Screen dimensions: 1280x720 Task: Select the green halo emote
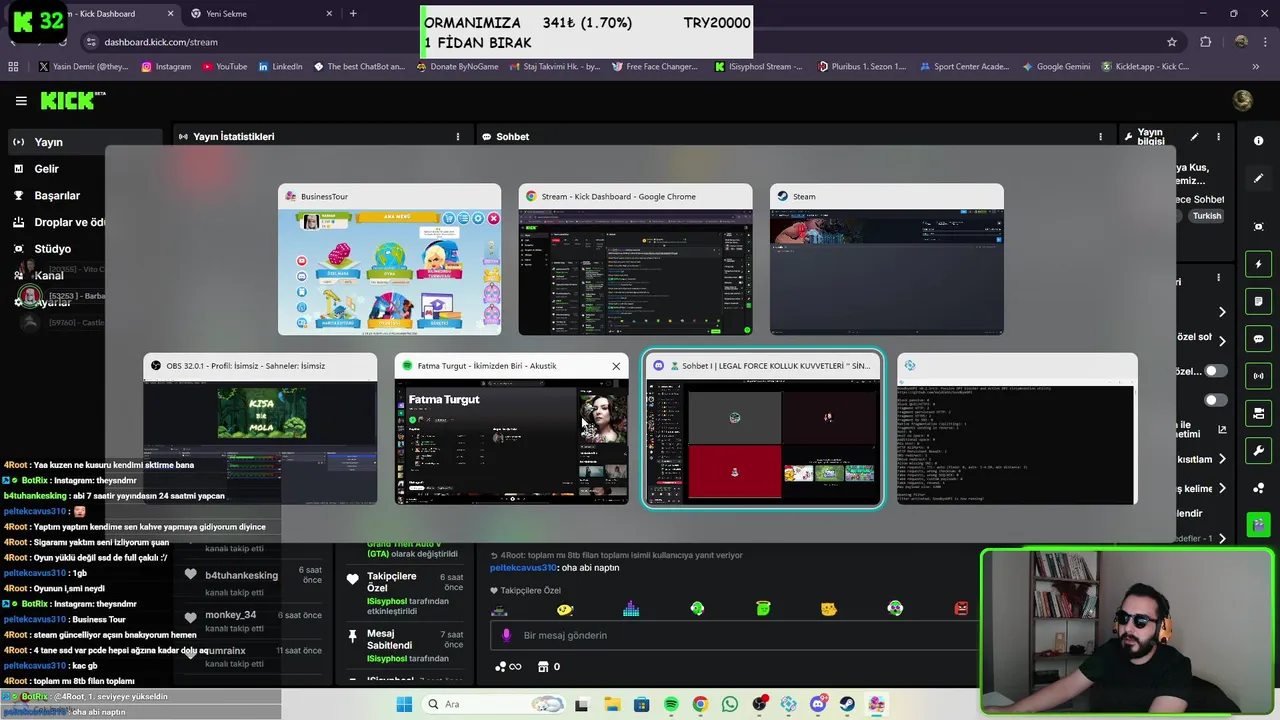[763, 608]
